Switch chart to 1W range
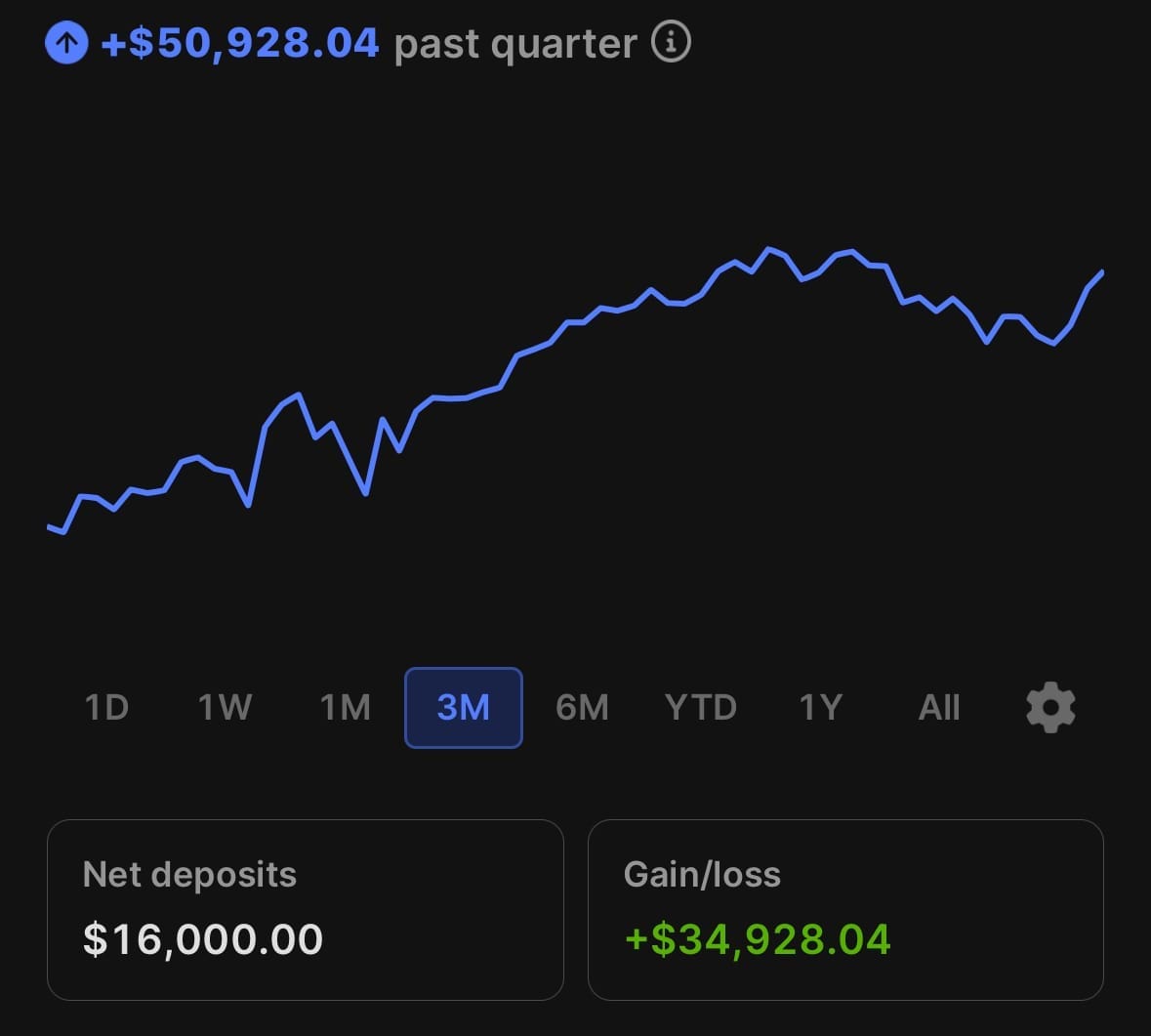 [x=225, y=707]
